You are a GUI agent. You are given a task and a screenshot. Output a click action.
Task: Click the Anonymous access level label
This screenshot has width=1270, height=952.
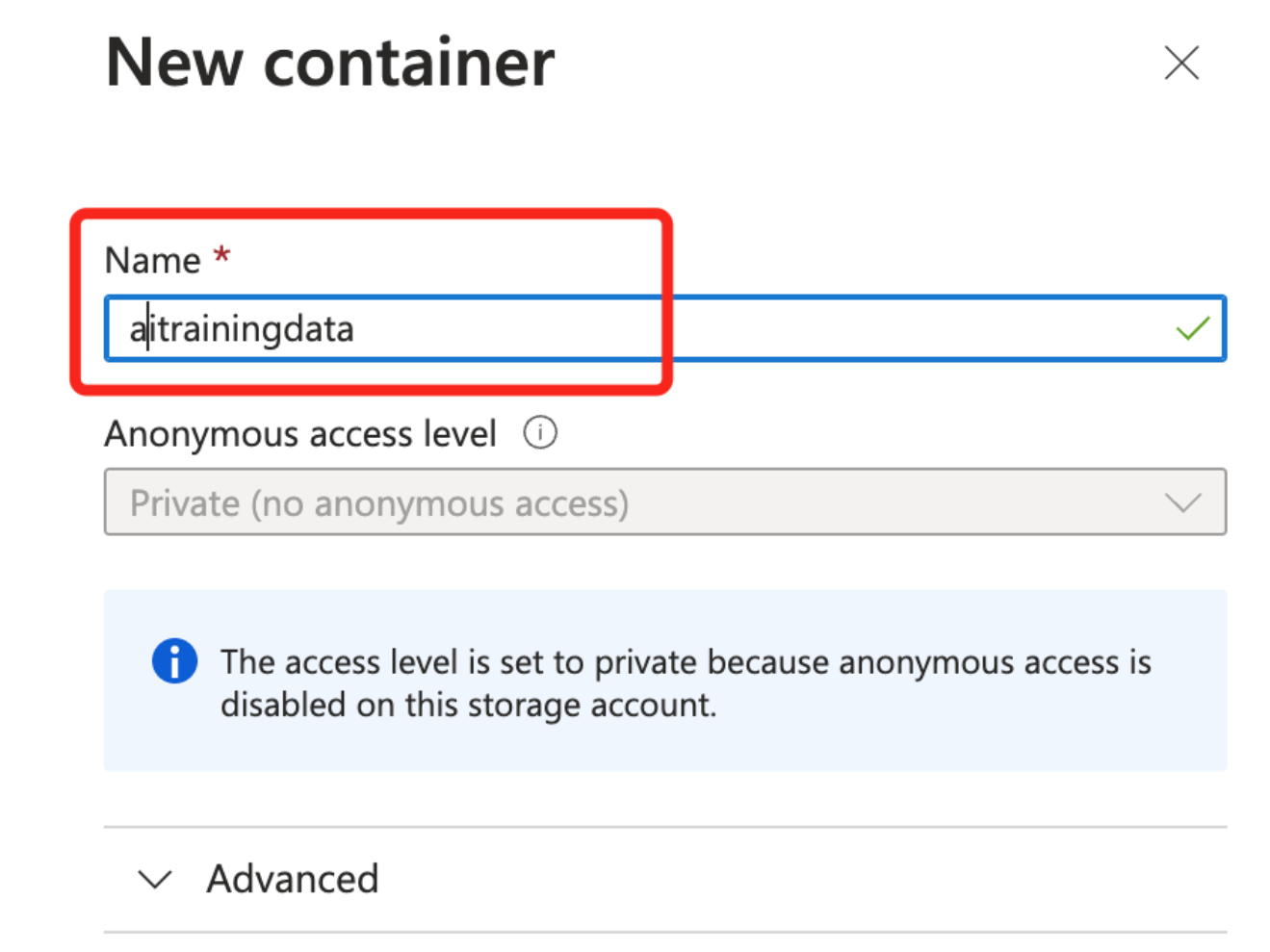pos(300,434)
